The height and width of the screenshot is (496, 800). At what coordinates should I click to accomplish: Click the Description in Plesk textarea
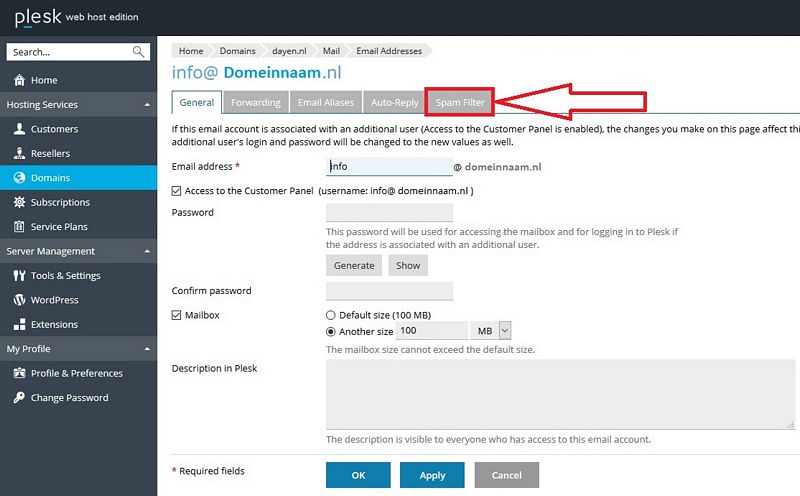point(561,394)
